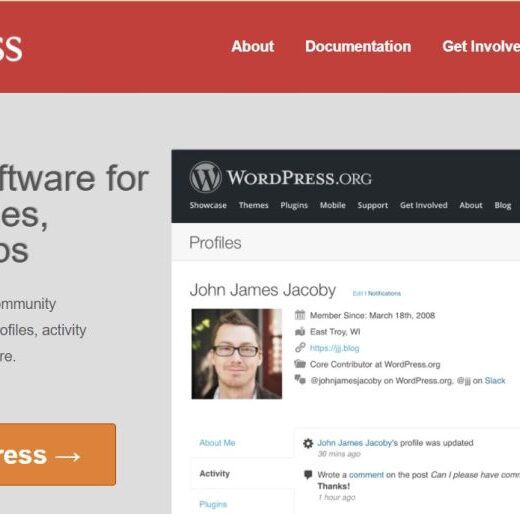This screenshot has width=520, height=514.
Task: Switch to the About Me tab
Action: (217, 443)
